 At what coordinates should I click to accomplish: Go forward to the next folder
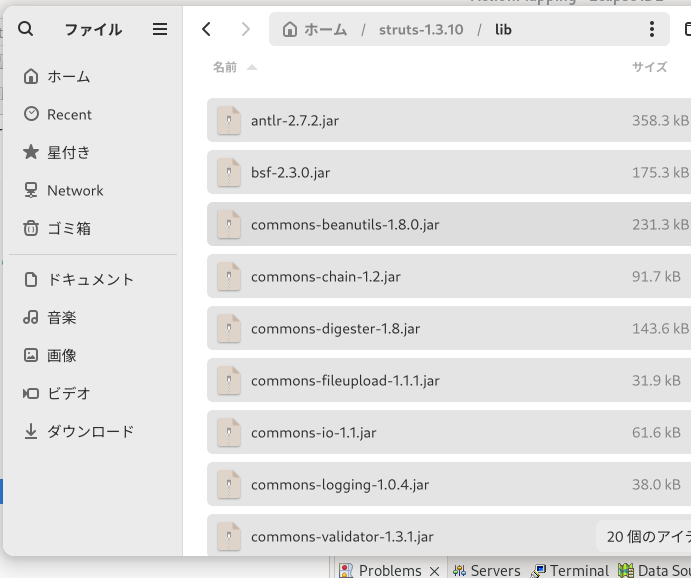tap(245, 29)
